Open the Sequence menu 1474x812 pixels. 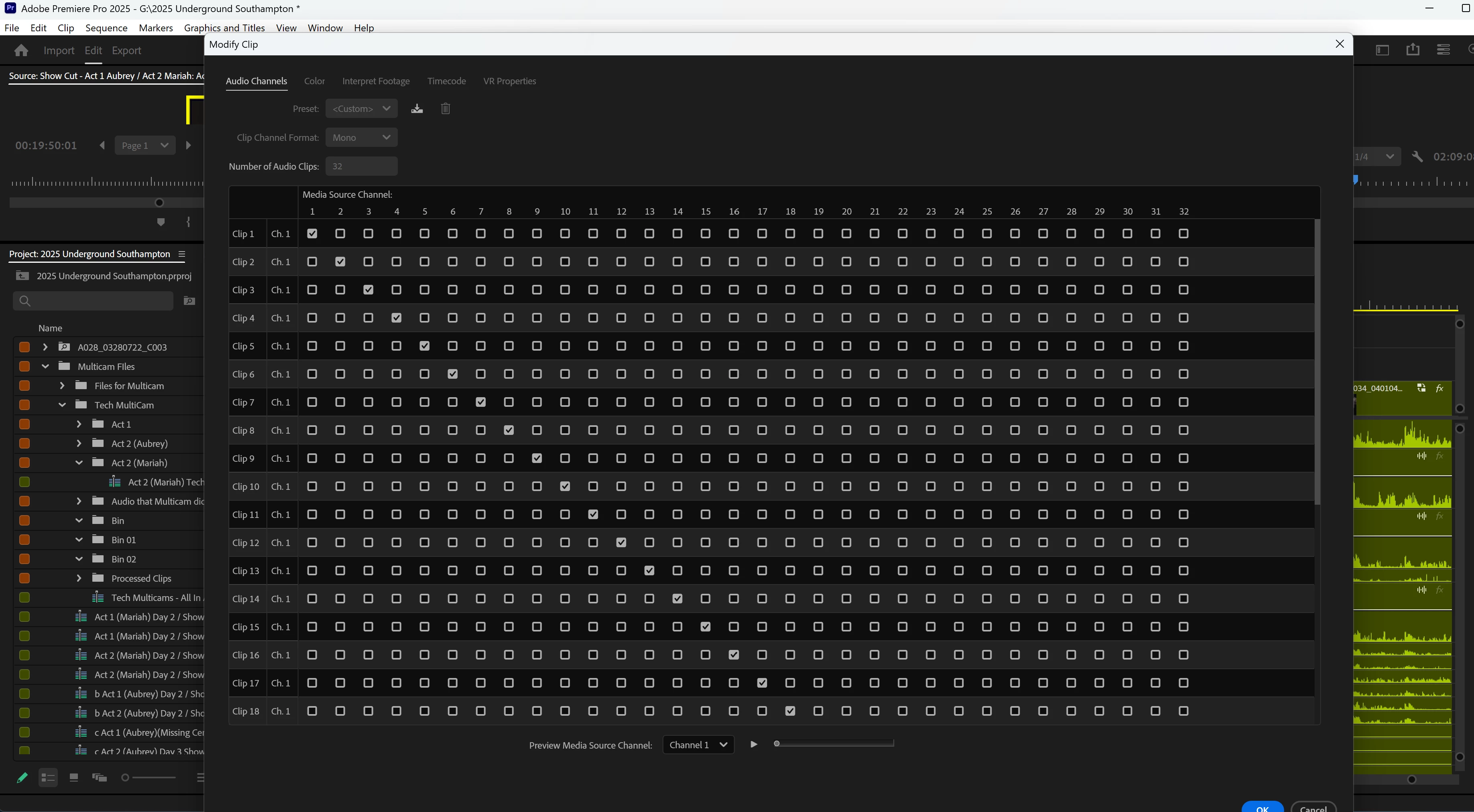click(x=106, y=27)
